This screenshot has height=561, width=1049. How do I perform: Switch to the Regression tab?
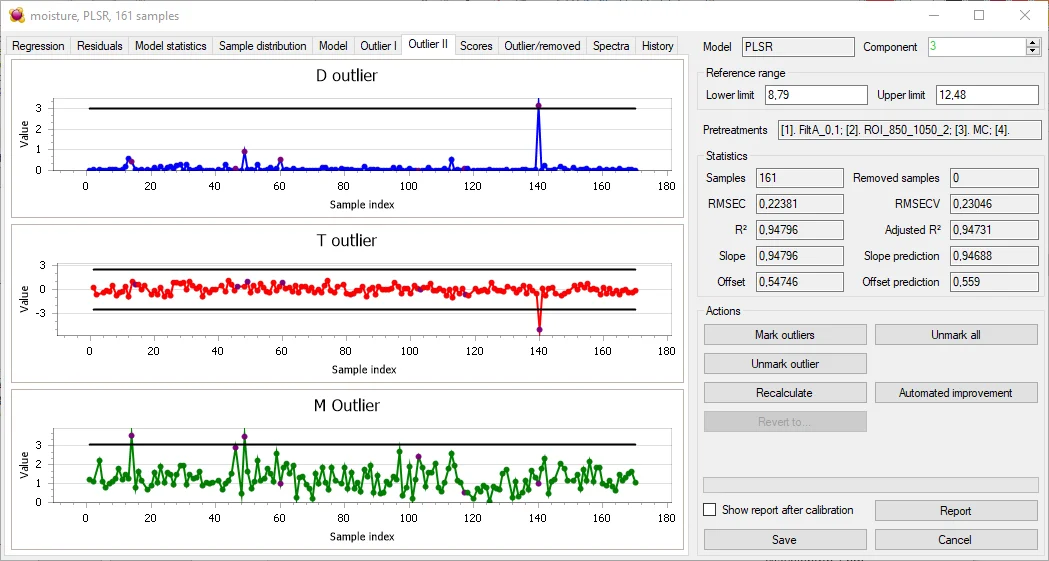[x=38, y=46]
